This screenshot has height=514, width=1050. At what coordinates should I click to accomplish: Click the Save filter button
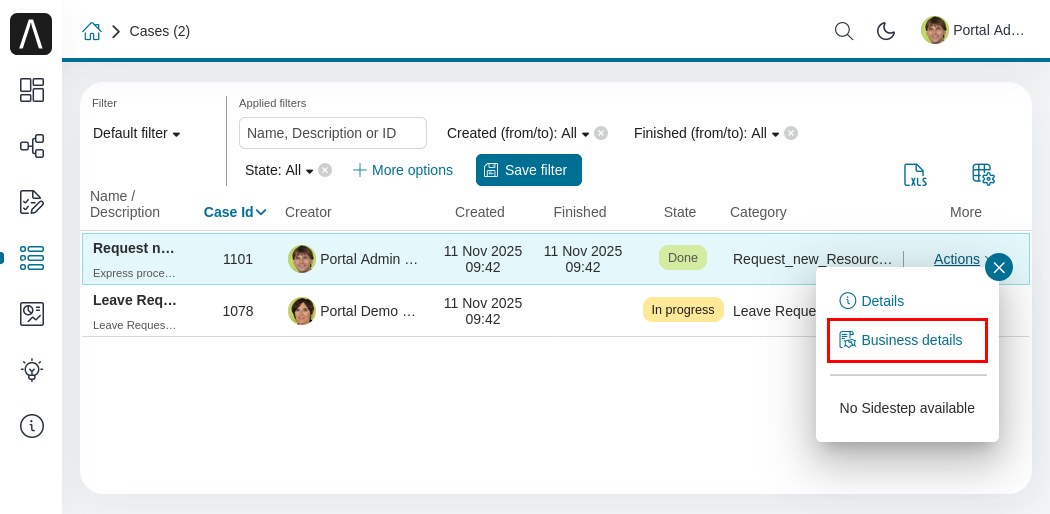[x=528, y=170]
